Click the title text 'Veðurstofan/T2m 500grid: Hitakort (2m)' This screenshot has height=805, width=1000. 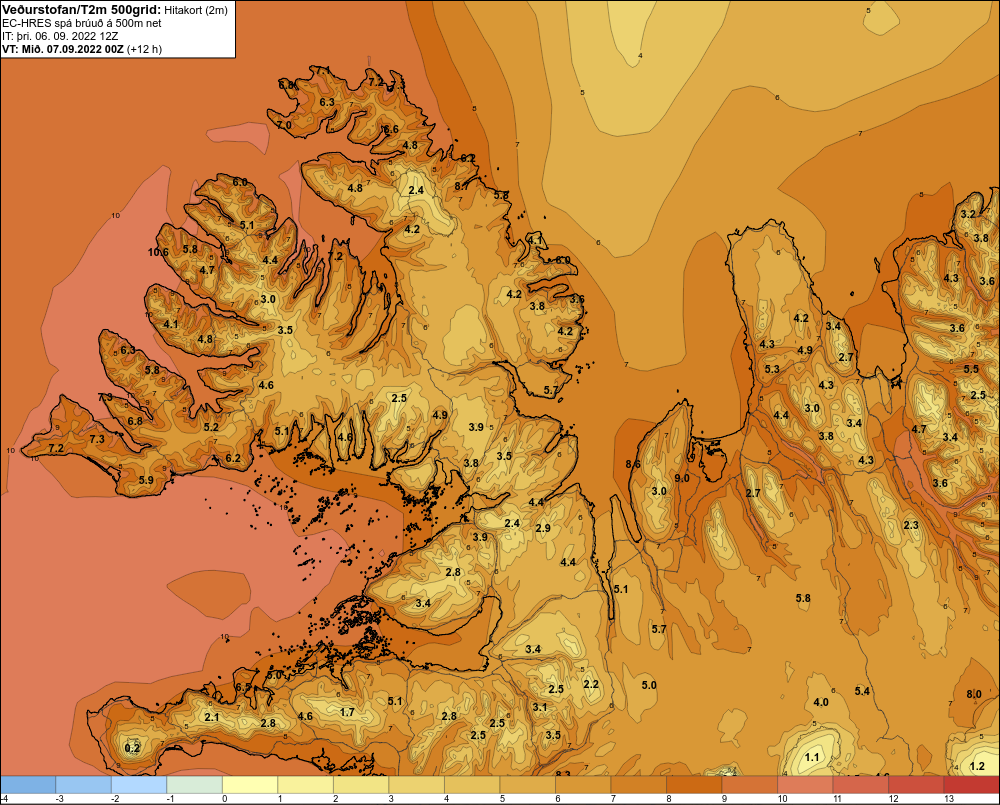(115, 10)
